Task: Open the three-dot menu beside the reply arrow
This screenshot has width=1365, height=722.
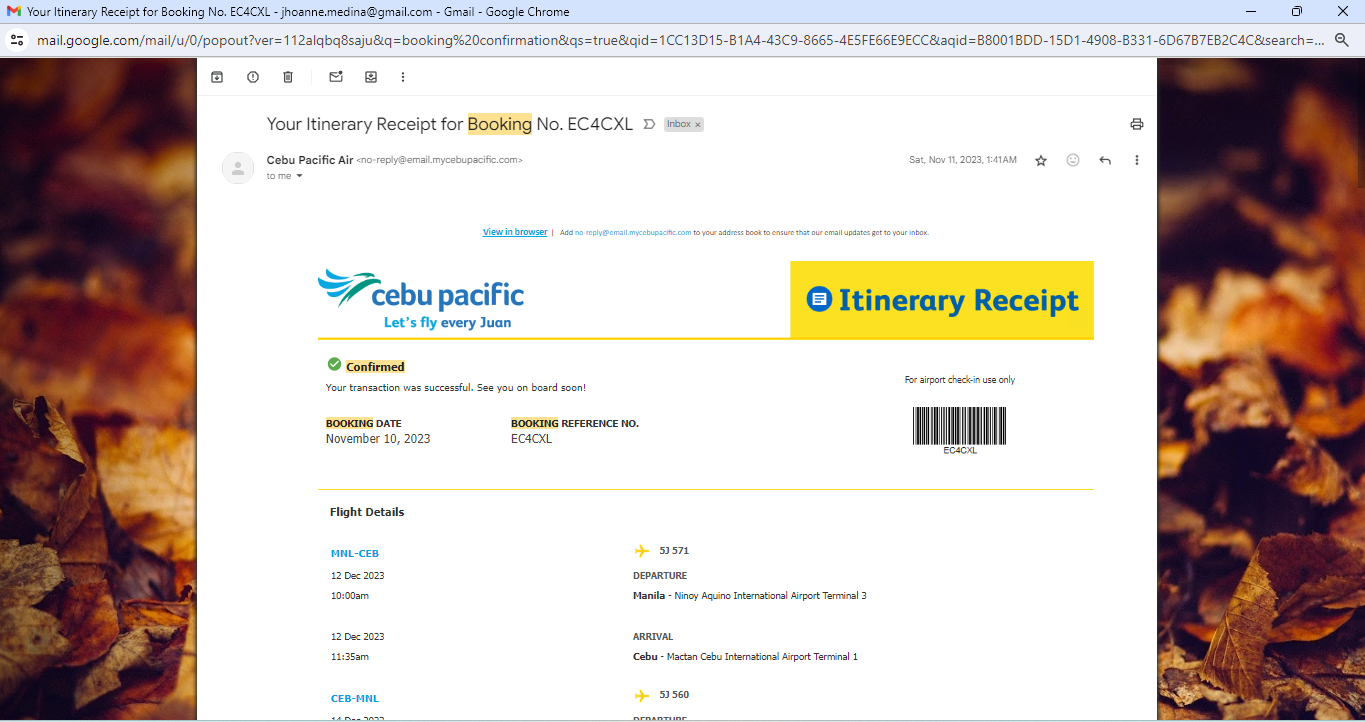Action: point(1137,160)
